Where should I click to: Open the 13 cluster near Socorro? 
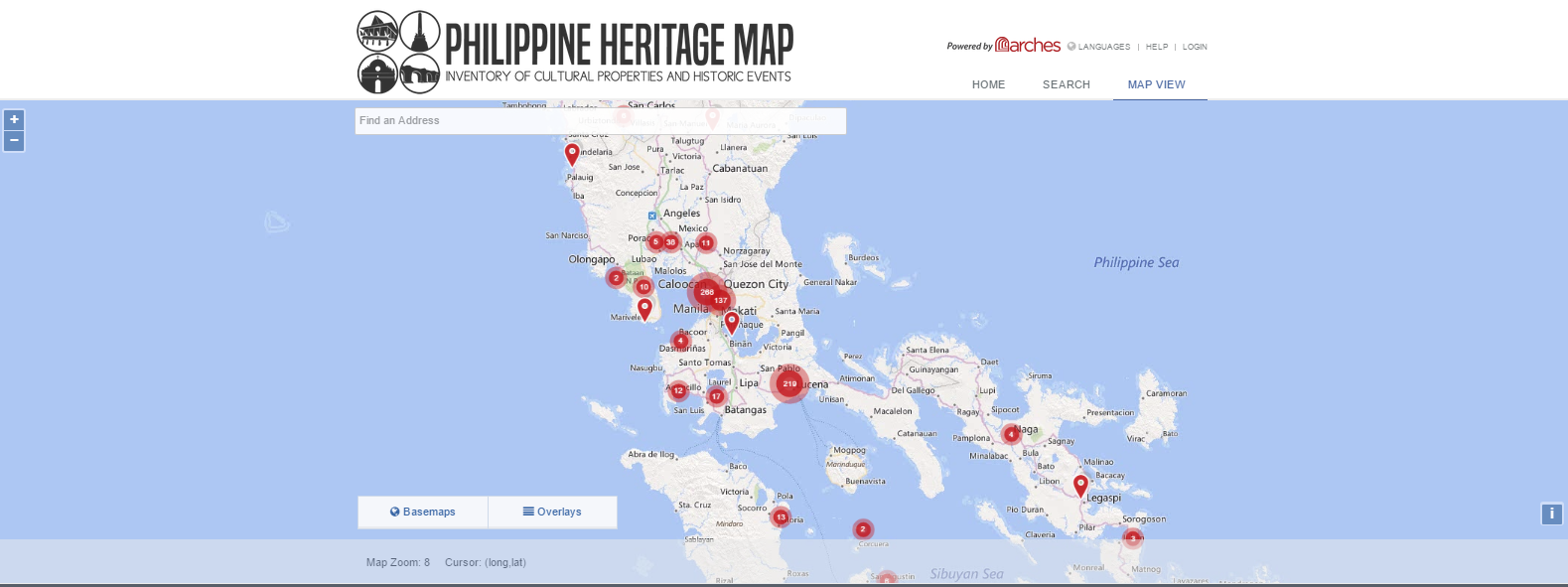click(782, 516)
